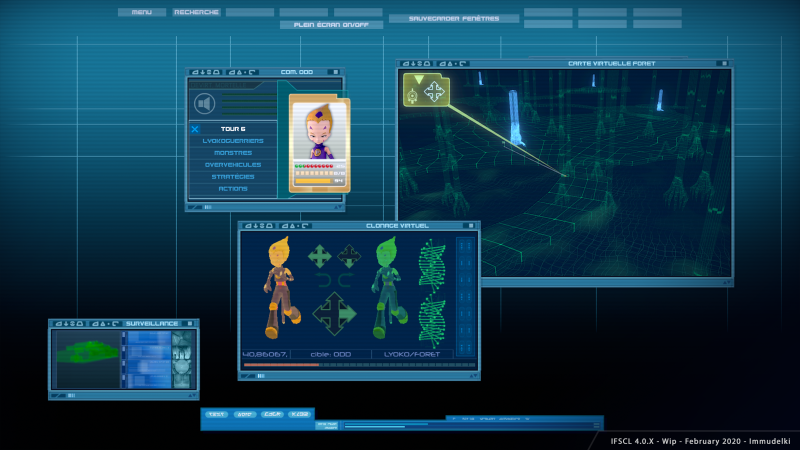Open the Lyokoguerriers menu entry
The width and height of the screenshot is (800, 450).
[233, 141]
